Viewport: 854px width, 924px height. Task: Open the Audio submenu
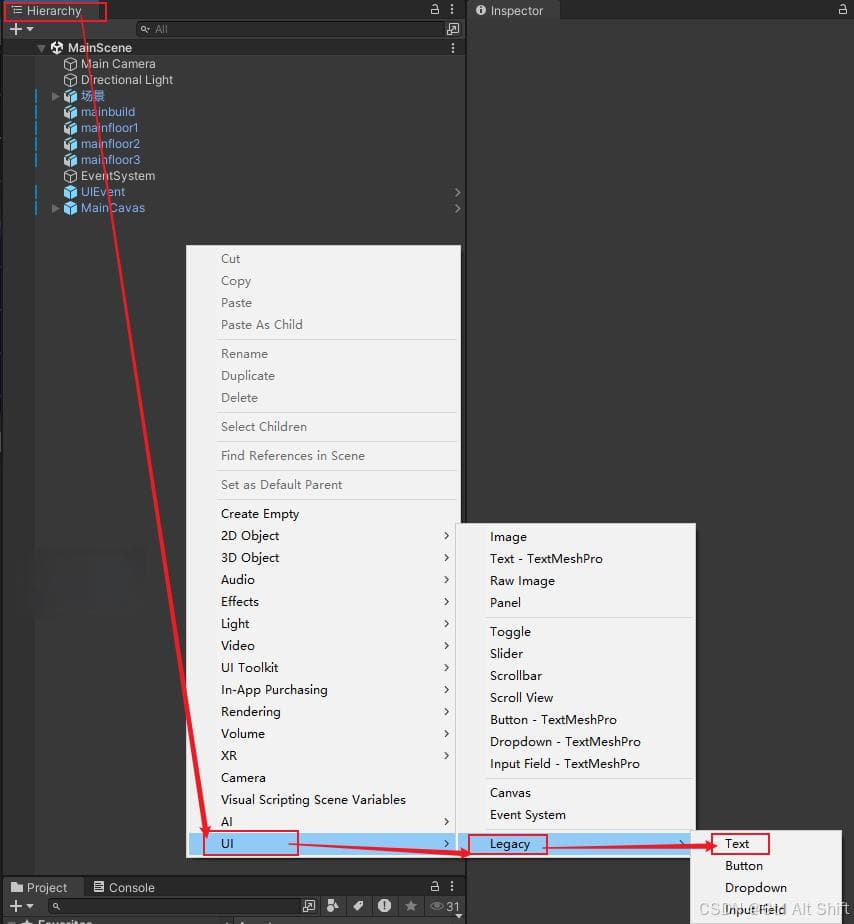pyautogui.click(x=322, y=579)
